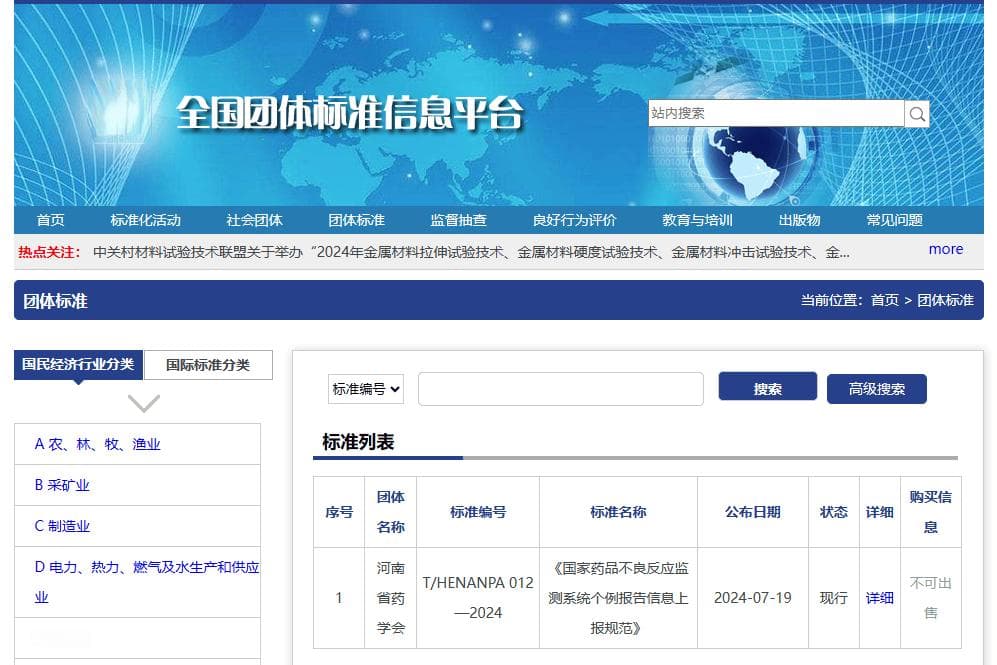Click the 公布日期 column header
Viewport: 997px width, 665px height.
[753, 512]
